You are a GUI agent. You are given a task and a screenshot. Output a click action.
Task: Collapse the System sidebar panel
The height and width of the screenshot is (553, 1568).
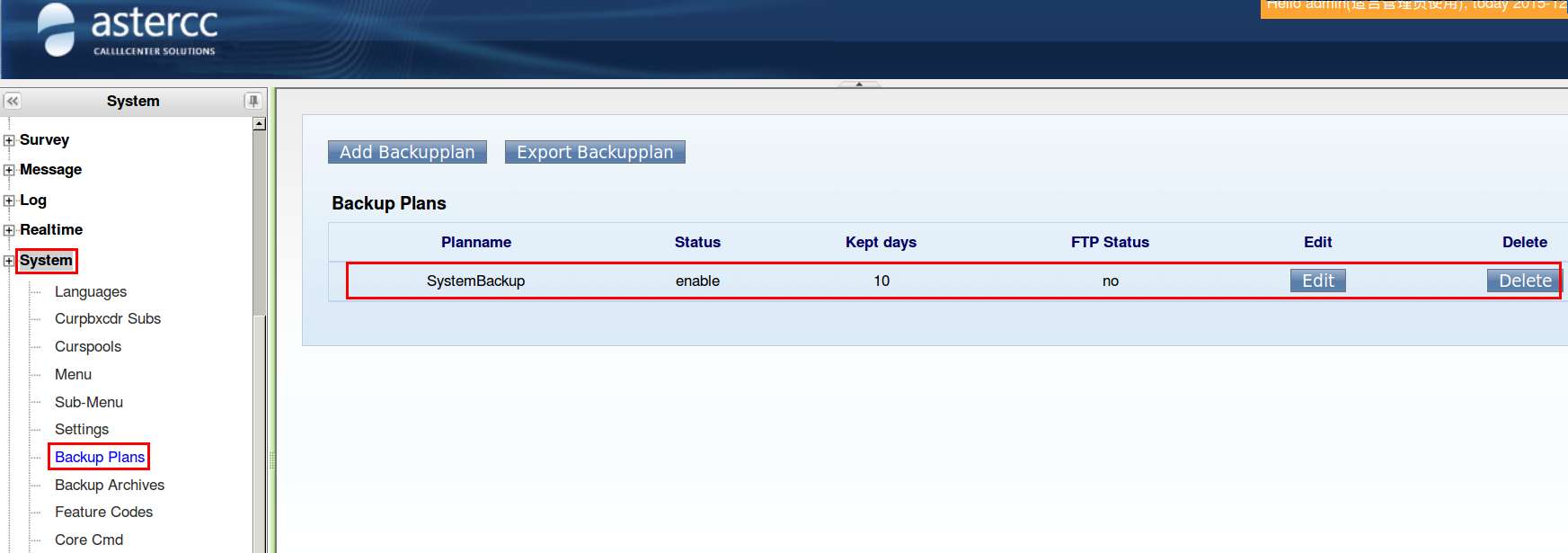tap(13, 101)
